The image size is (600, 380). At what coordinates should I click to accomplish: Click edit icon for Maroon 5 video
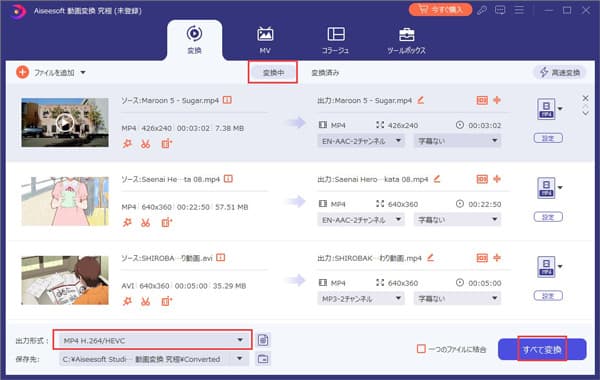[166, 144]
